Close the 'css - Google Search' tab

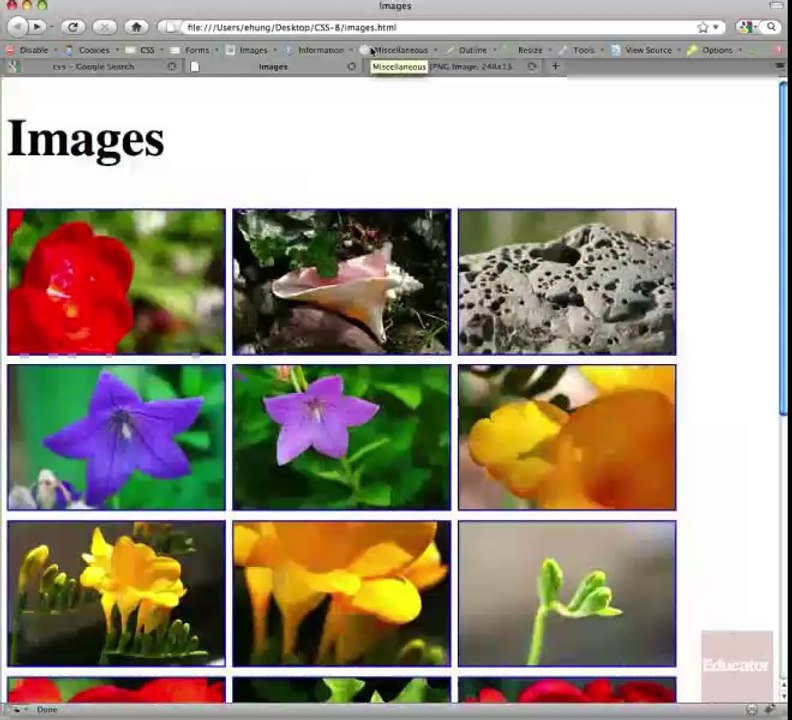click(x=172, y=66)
